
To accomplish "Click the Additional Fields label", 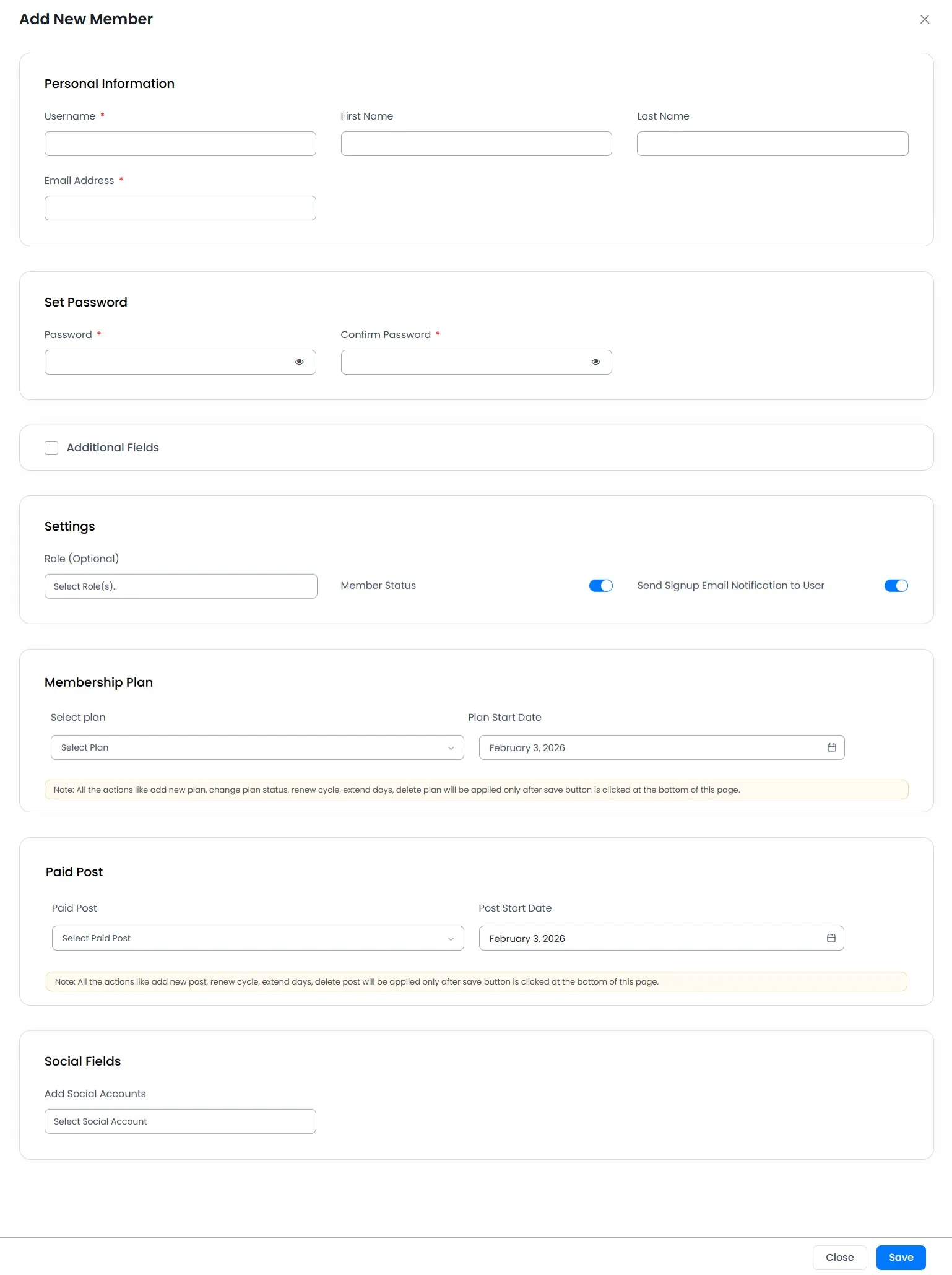I will click(x=113, y=448).
